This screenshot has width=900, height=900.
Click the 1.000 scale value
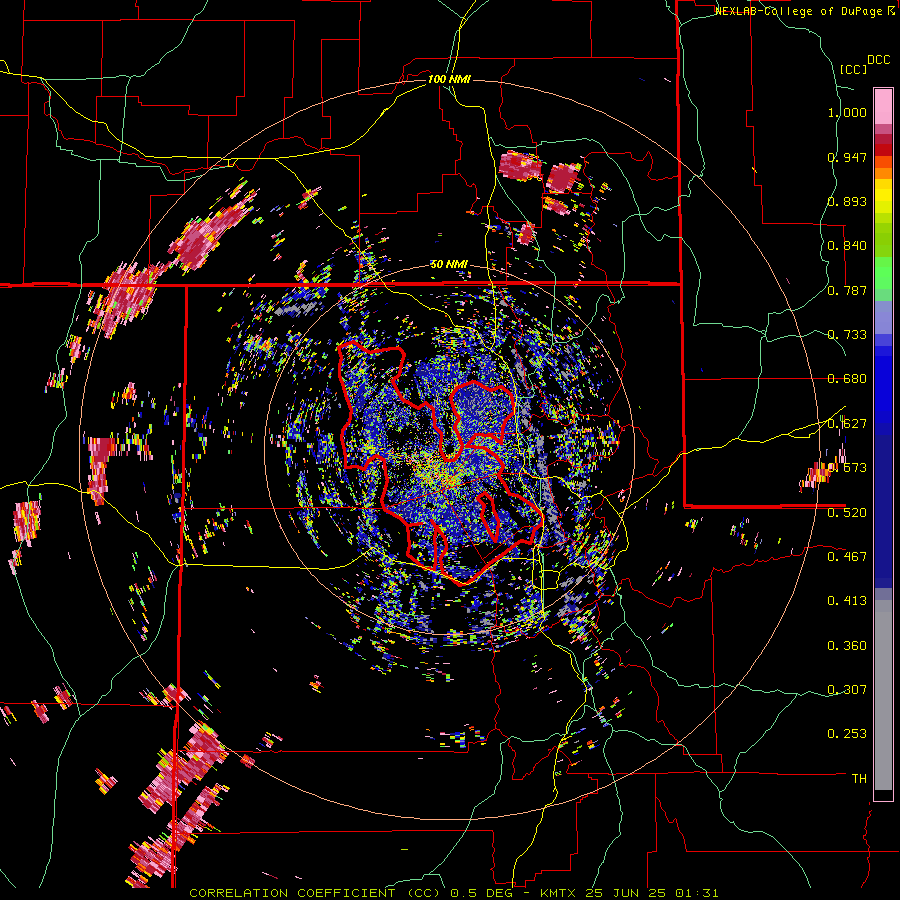[847, 112]
